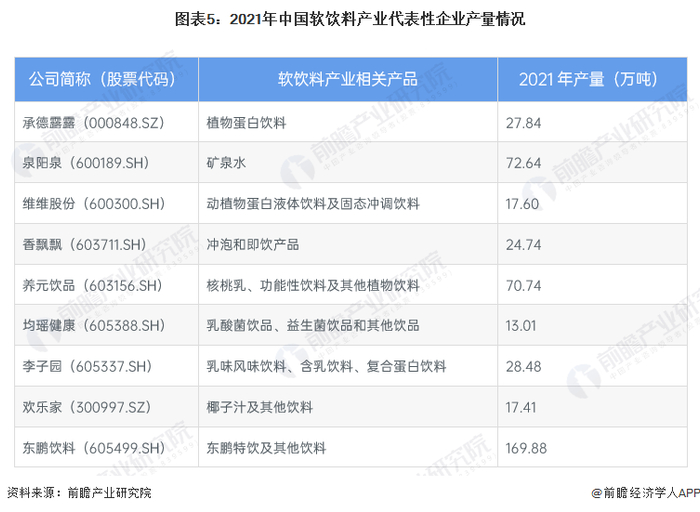Click the credit @前瞻经济学人APP

646,493
